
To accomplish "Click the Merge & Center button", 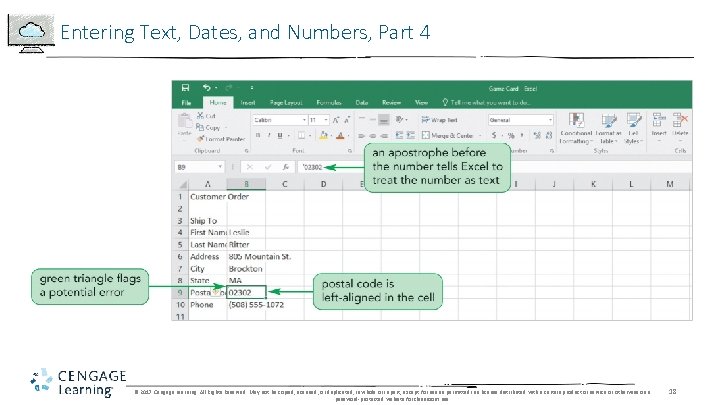I will click(448, 135).
